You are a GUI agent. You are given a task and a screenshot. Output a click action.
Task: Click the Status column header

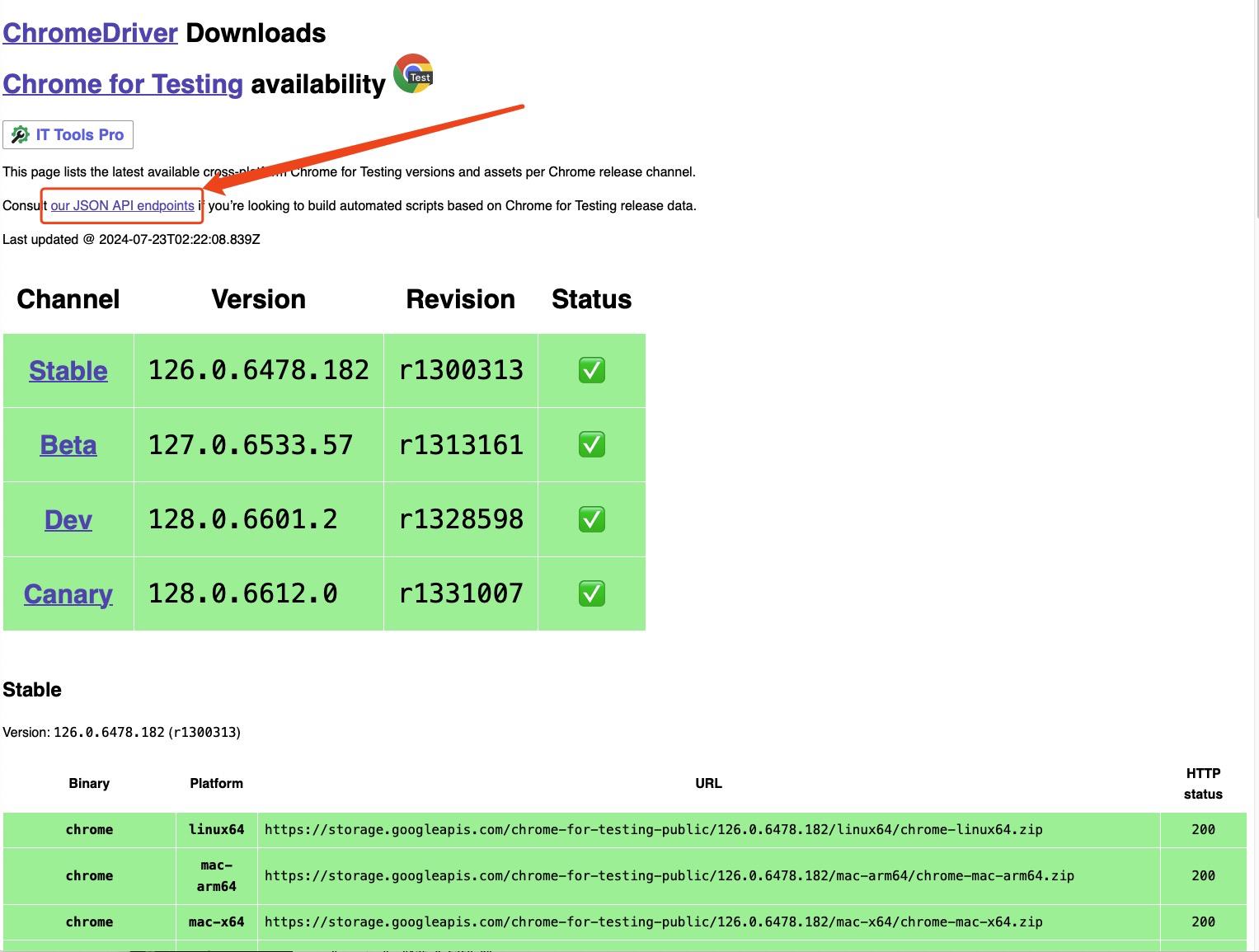coord(592,299)
